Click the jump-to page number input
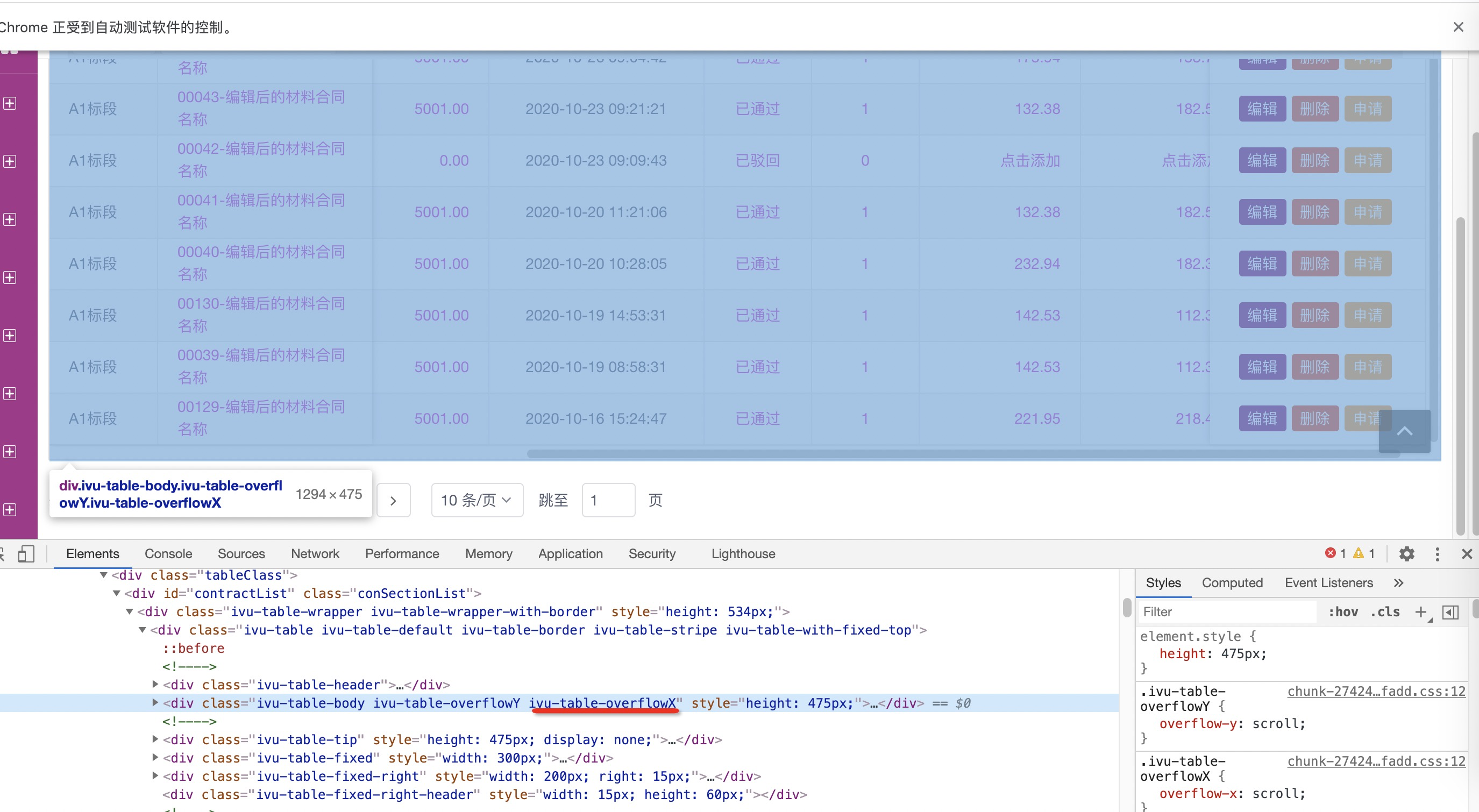Image resolution: width=1479 pixels, height=812 pixels. tap(608, 500)
